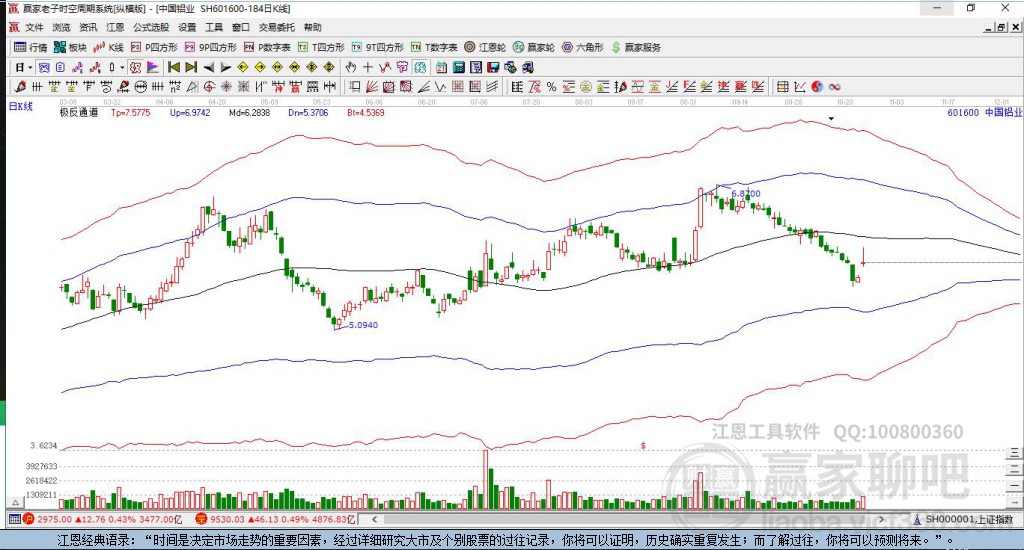
Task: Open the 江恩 menu
Action: pos(115,27)
